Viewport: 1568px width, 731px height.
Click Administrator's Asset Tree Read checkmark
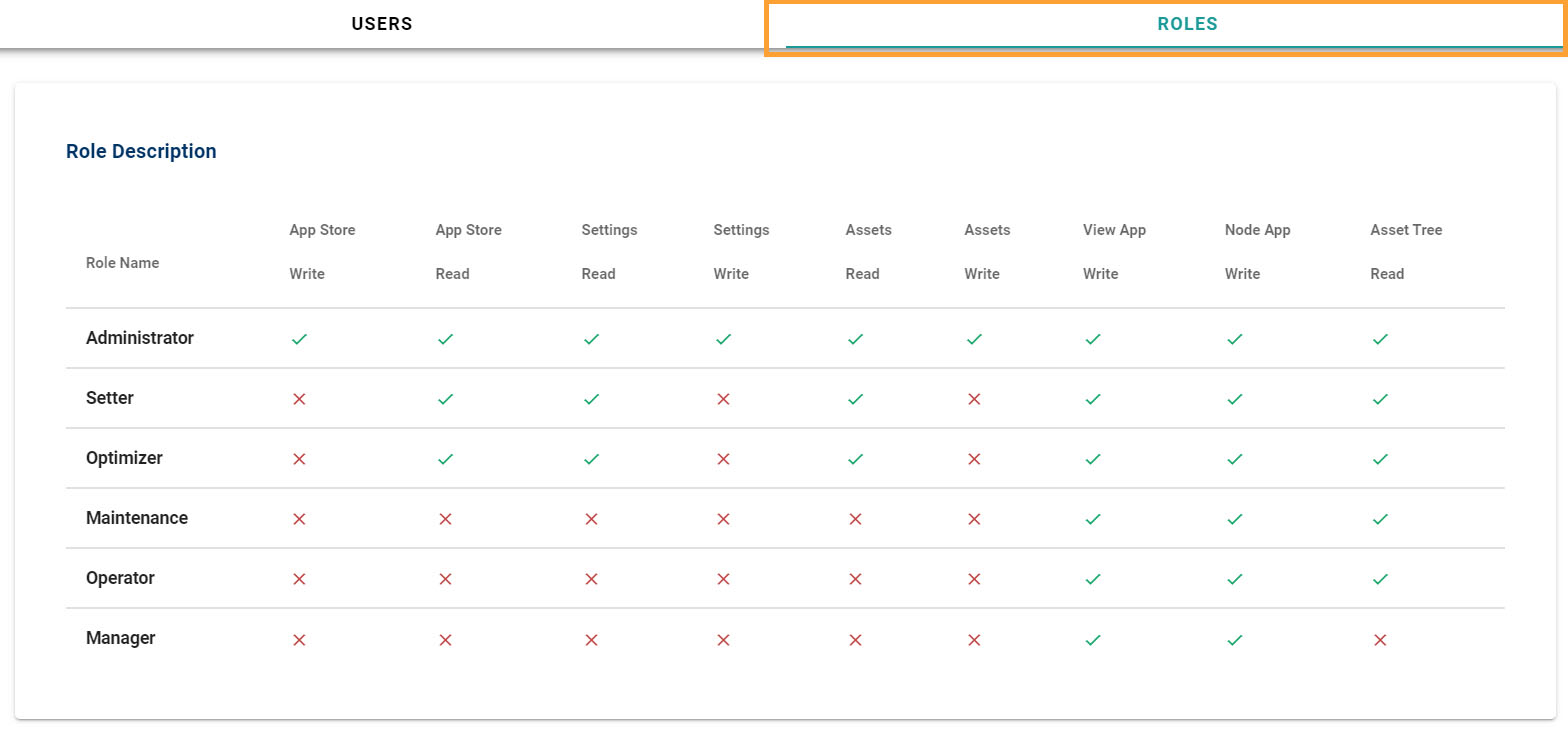[x=1380, y=339]
